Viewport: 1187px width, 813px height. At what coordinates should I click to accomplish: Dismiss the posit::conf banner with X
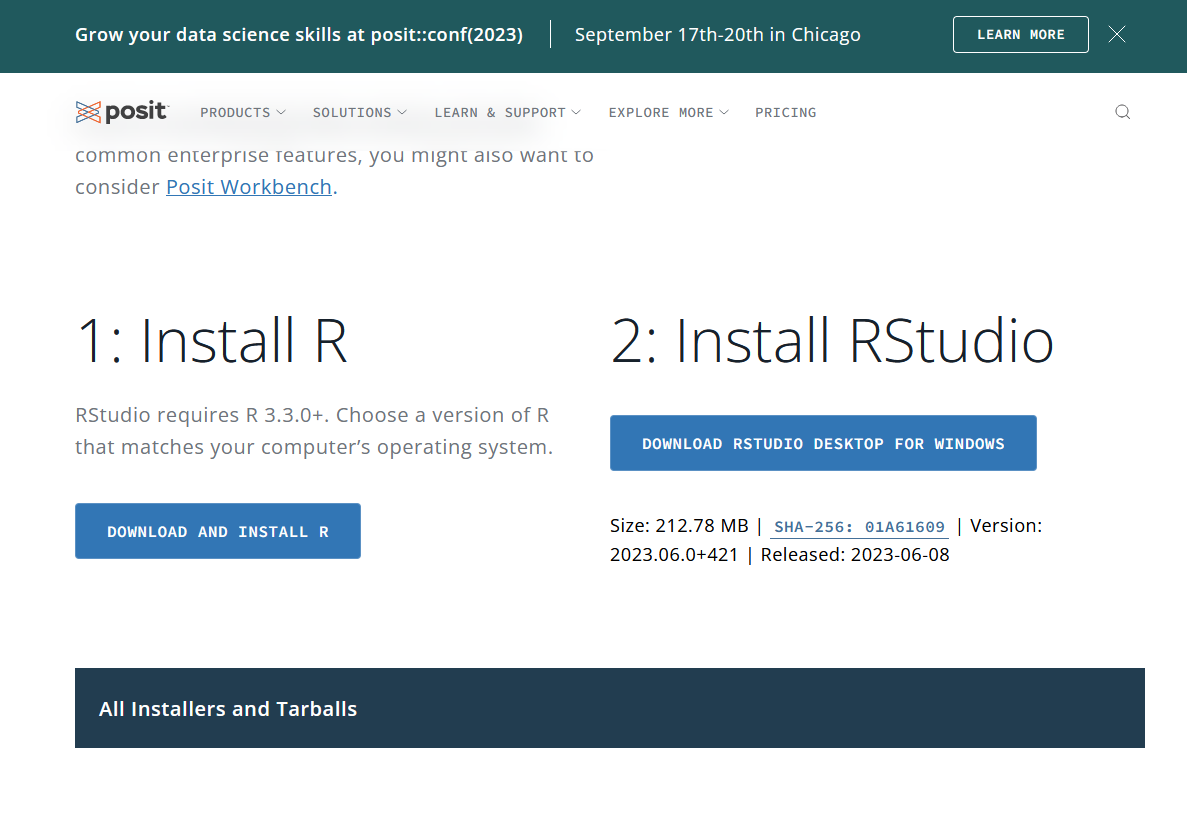click(x=1117, y=34)
